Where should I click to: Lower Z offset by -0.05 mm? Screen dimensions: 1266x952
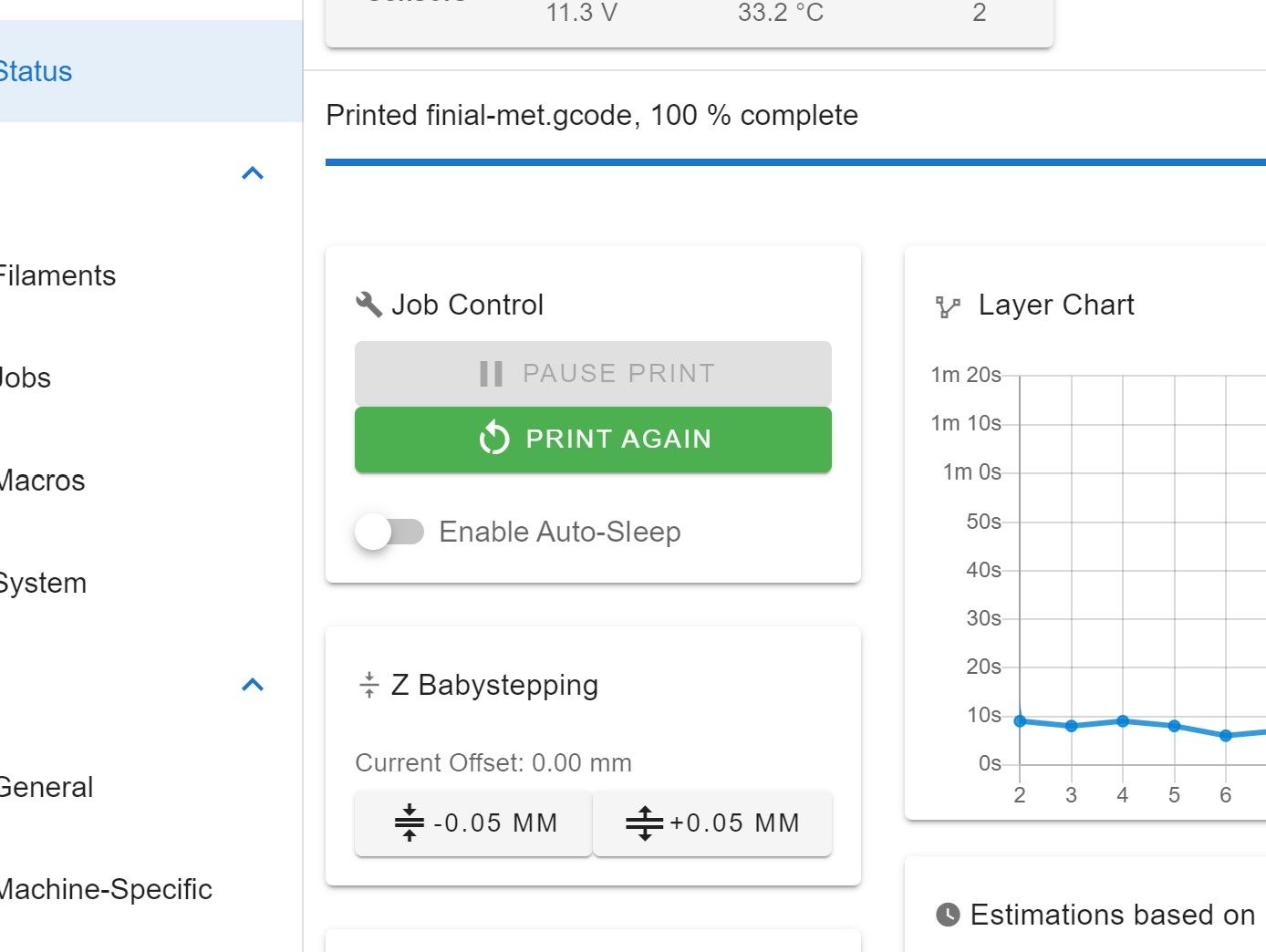point(473,823)
